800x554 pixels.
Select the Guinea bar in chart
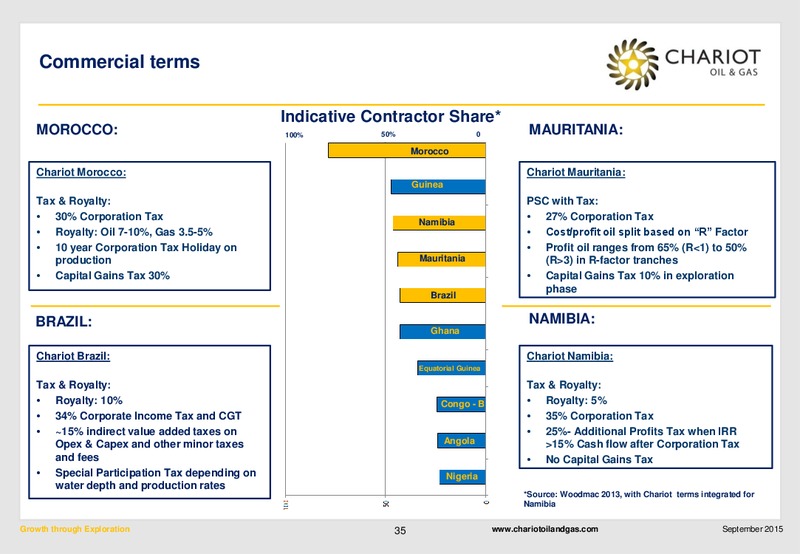438,186
